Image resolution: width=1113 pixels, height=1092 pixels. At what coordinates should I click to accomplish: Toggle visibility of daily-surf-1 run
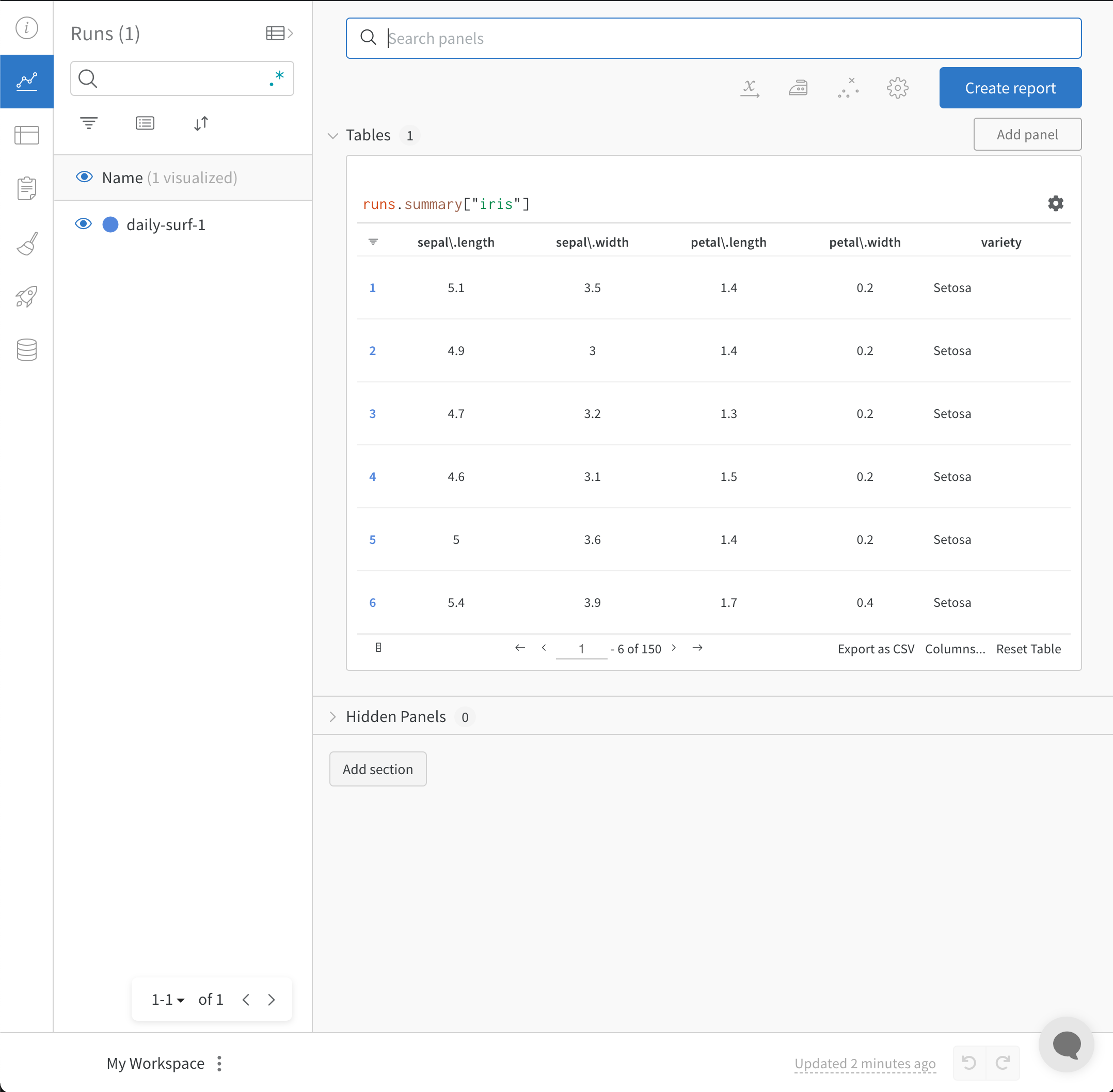coord(83,224)
